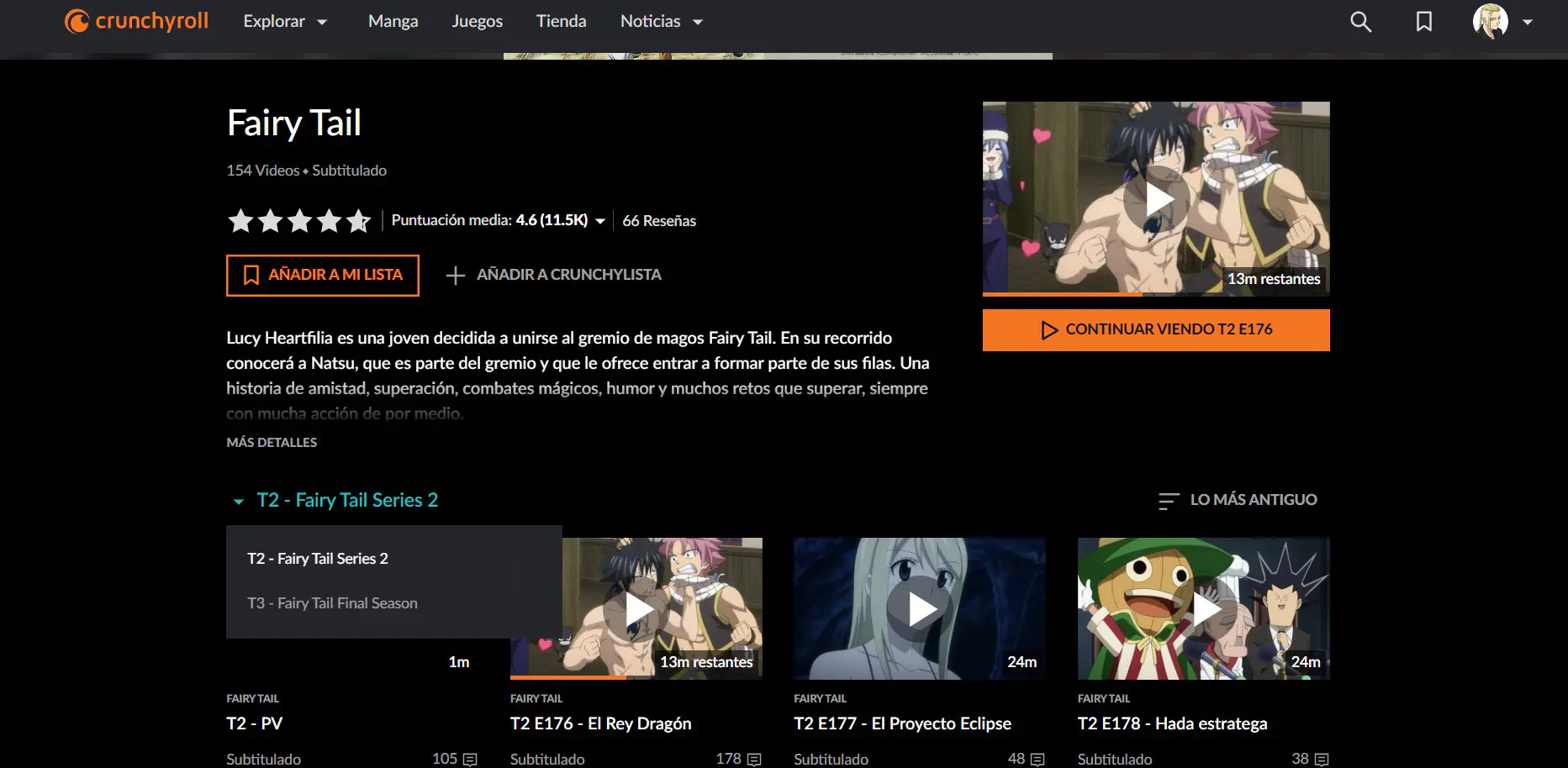Click the FAIRY TAIL label above E178
The image size is (1568, 768).
(1104, 698)
